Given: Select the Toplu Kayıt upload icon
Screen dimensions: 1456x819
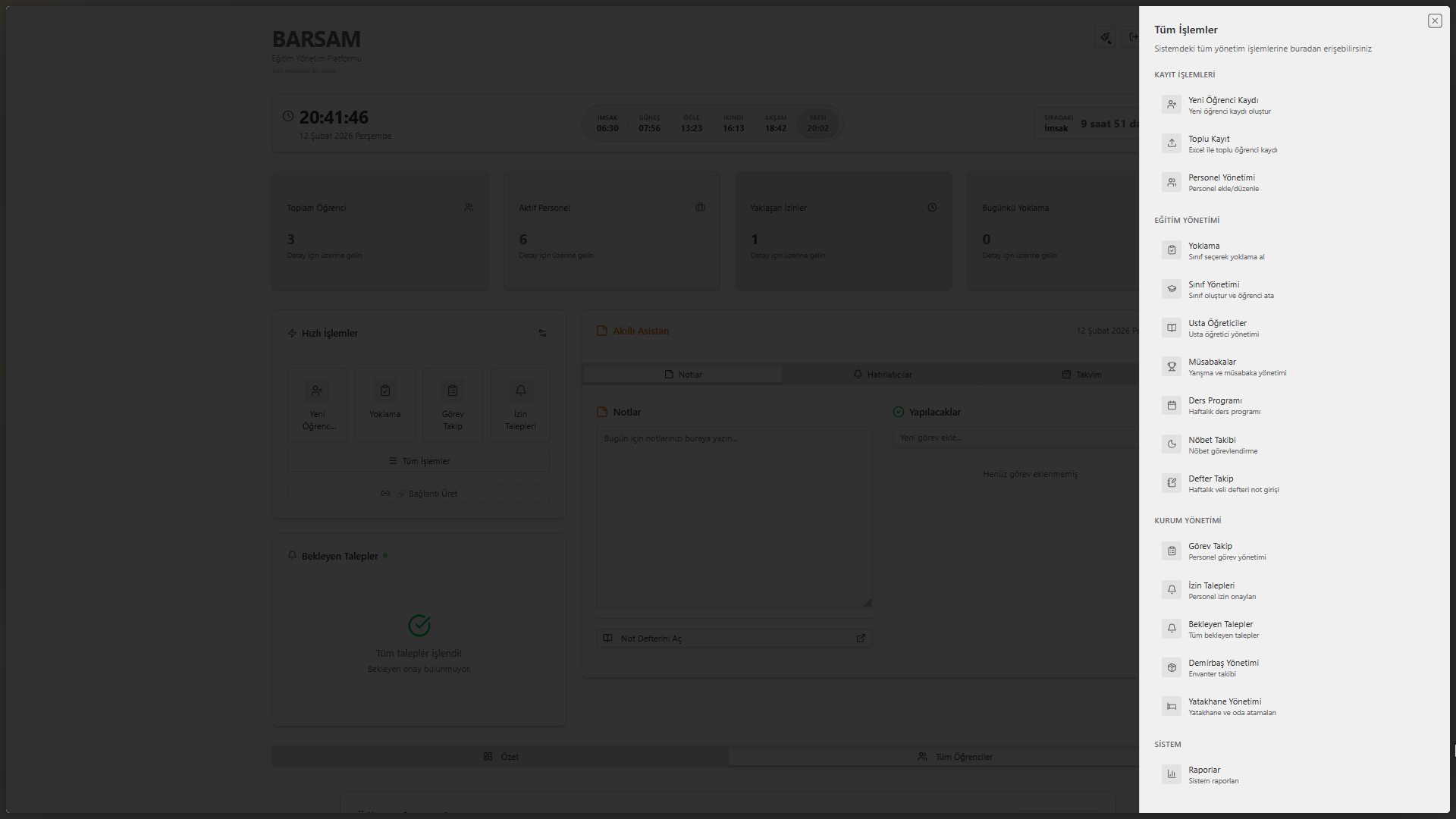Looking at the screenshot, I should point(1172,143).
